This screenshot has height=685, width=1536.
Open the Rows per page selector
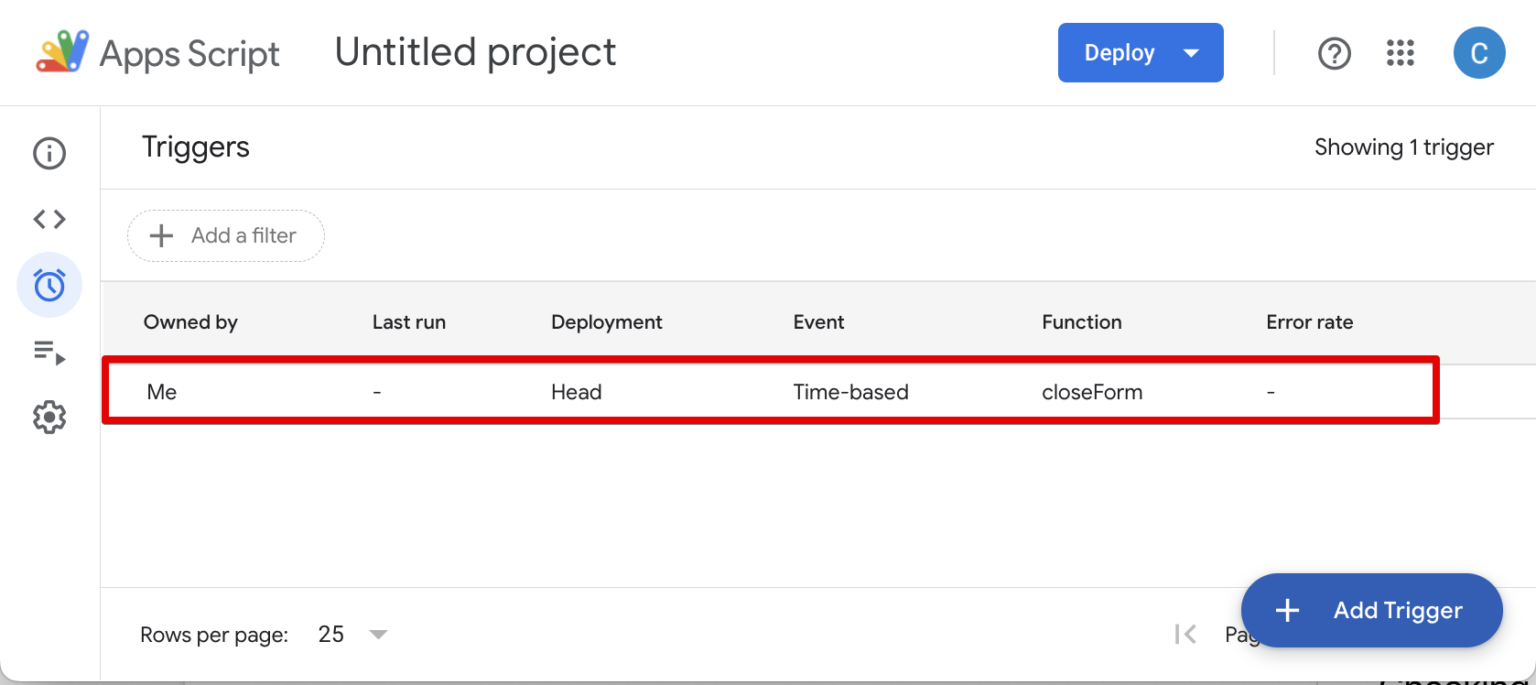[352, 634]
